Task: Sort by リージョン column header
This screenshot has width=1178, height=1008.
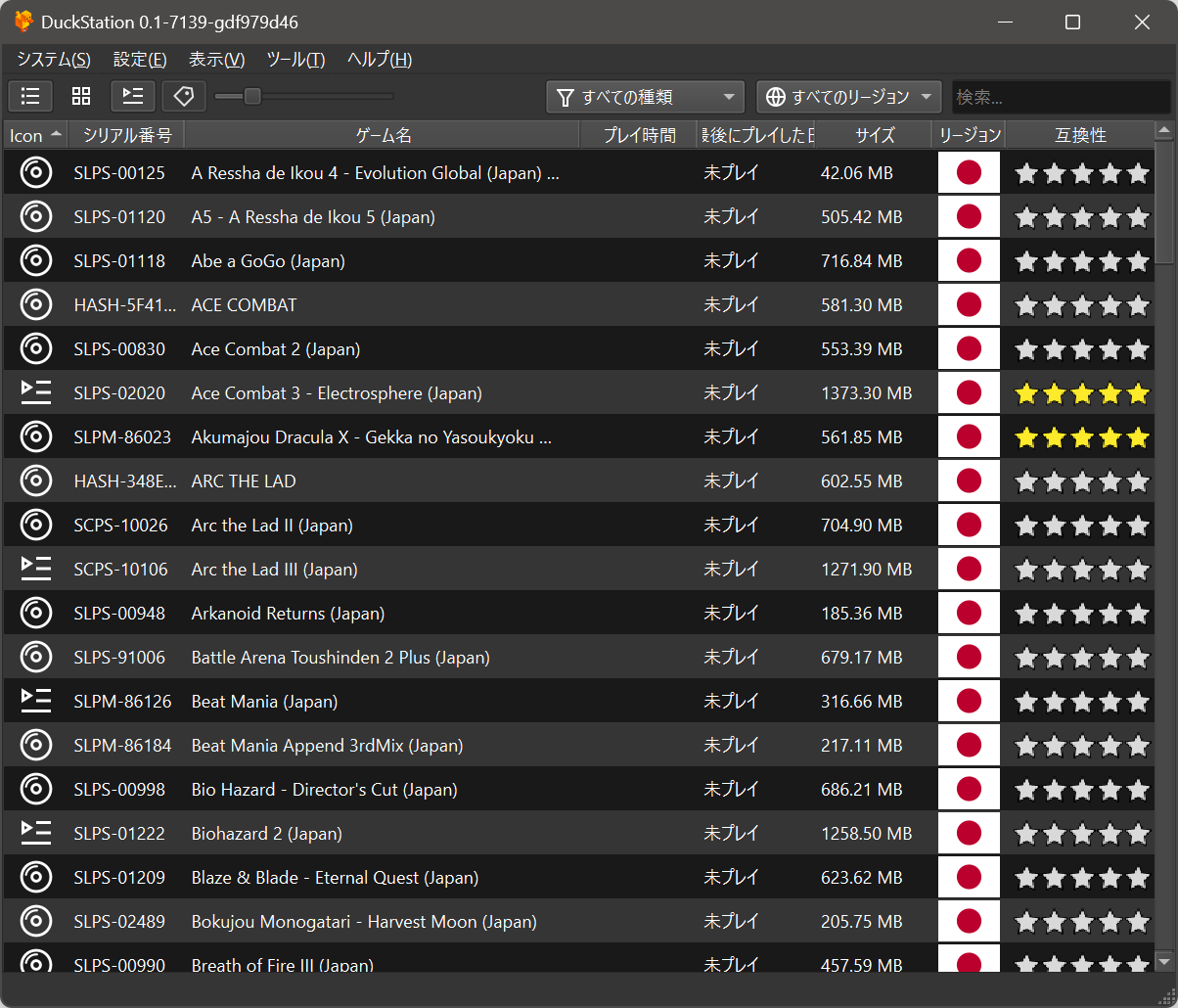Action: (x=969, y=135)
